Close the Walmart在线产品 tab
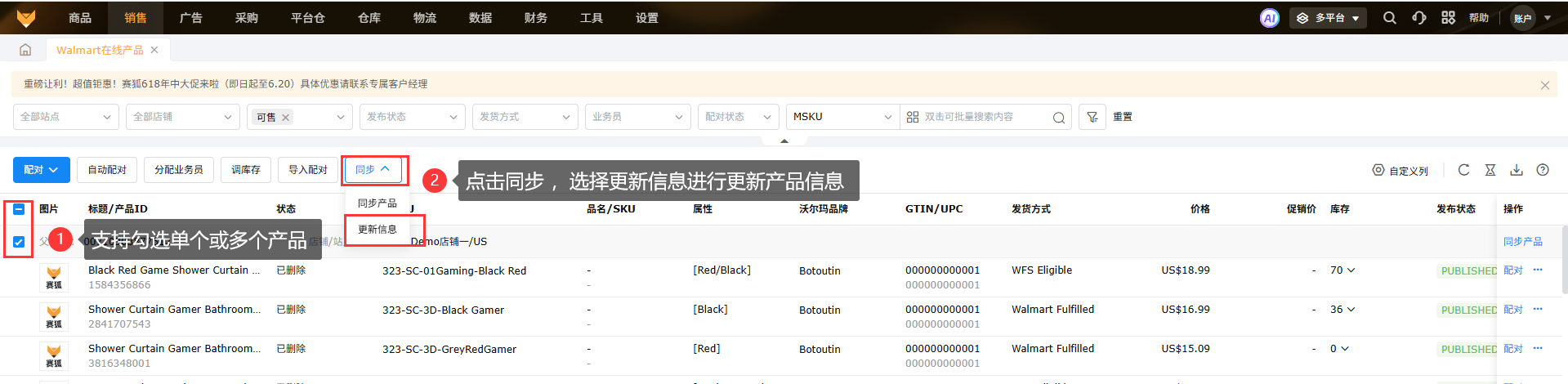Screen dimensions: 1568x384 click(x=154, y=50)
